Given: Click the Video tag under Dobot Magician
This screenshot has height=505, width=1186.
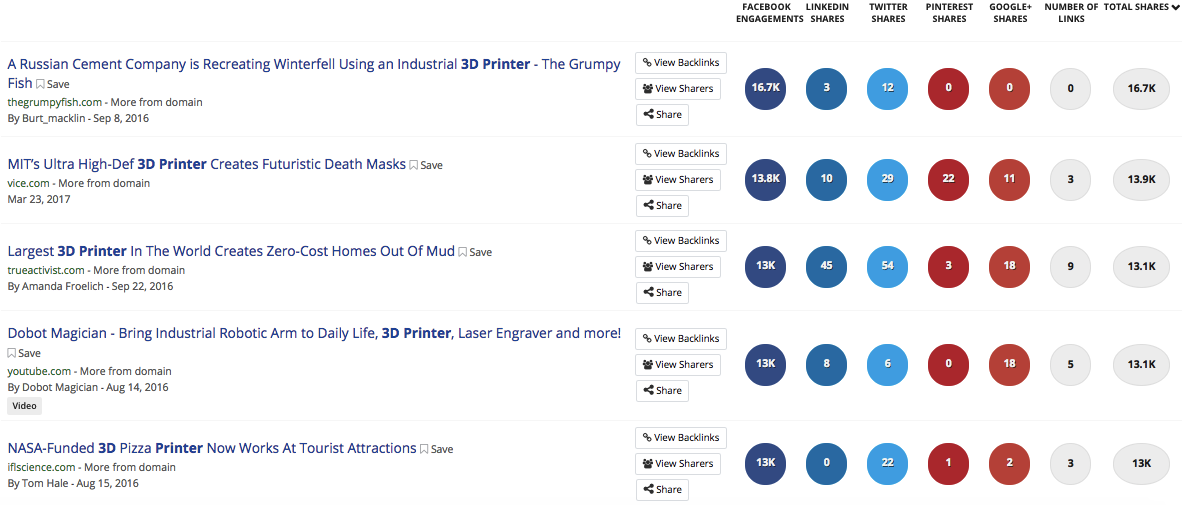Looking at the screenshot, I should [x=24, y=406].
